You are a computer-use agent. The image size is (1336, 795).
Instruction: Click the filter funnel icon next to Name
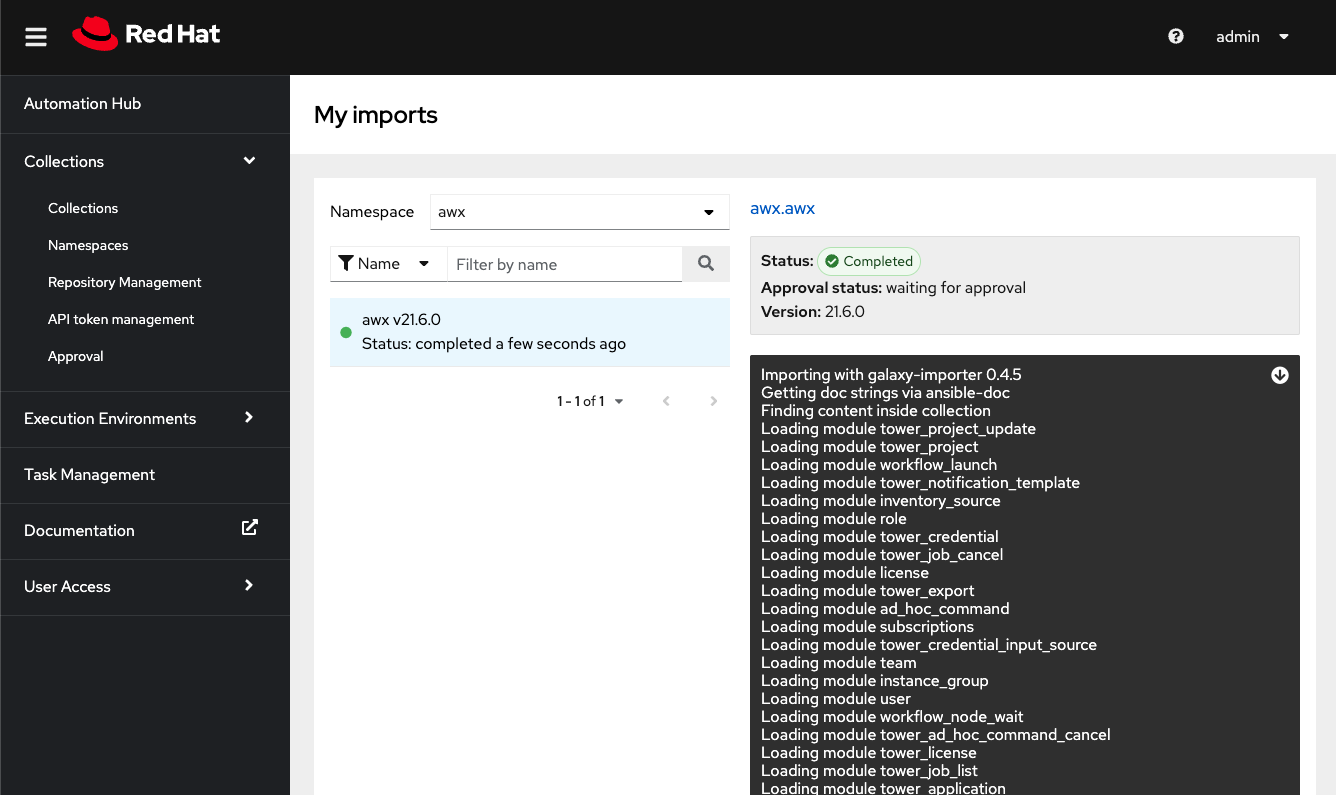pos(348,263)
